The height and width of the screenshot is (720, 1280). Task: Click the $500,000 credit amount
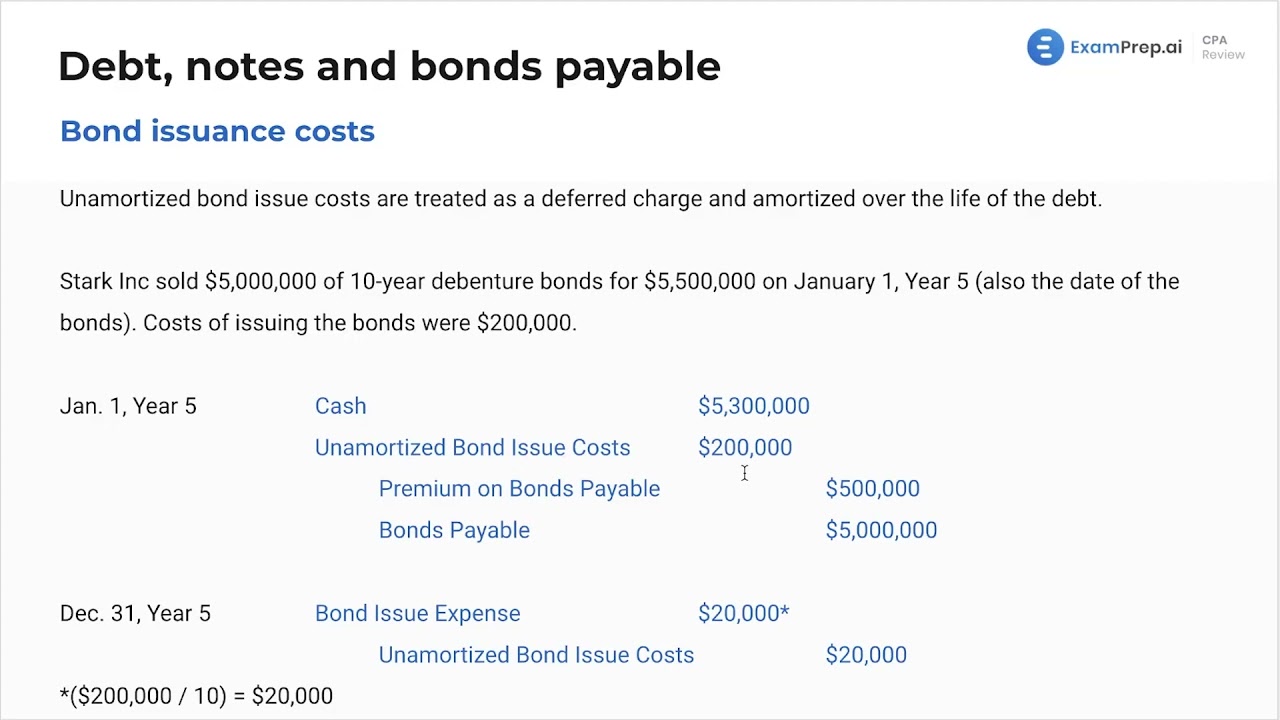click(872, 489)
